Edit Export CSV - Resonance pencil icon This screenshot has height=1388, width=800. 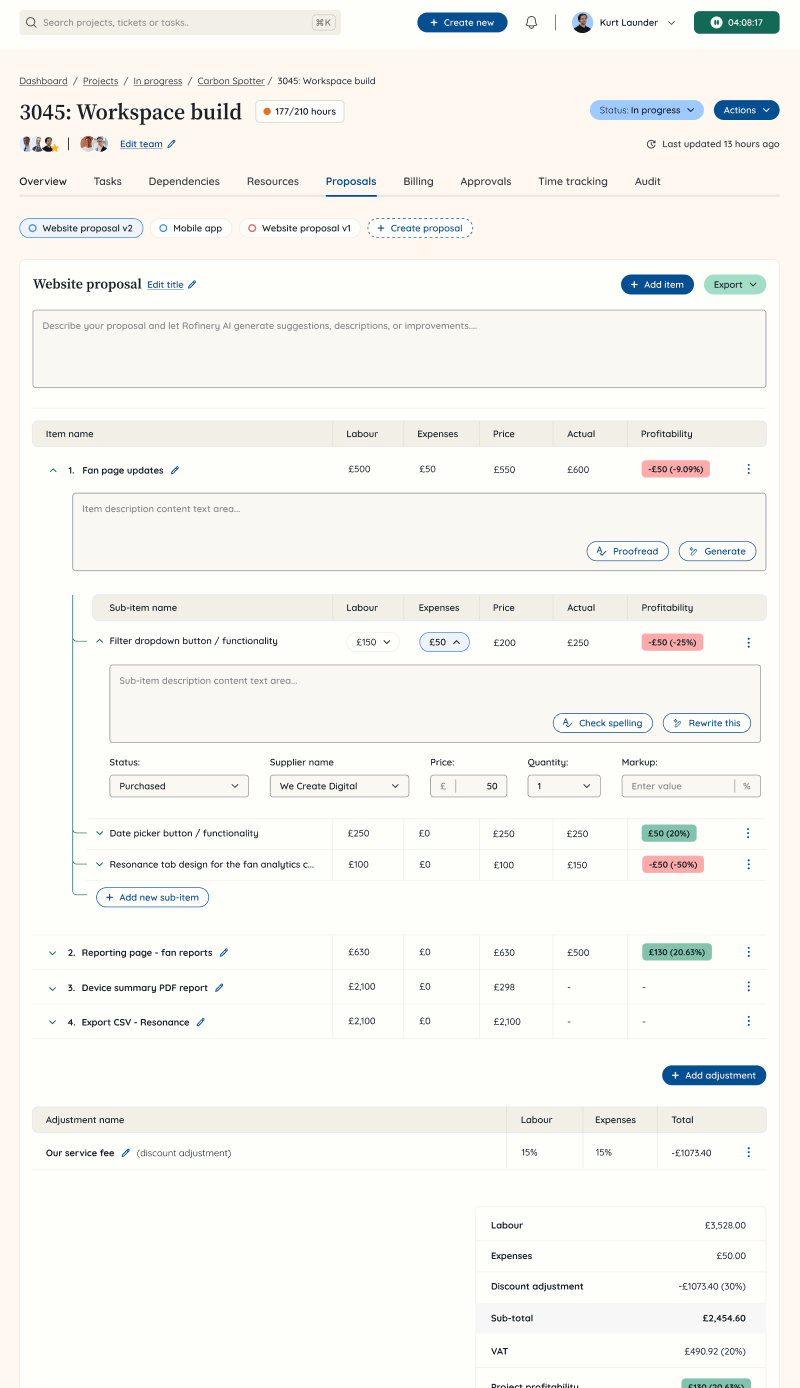[x=200, y=1022]
